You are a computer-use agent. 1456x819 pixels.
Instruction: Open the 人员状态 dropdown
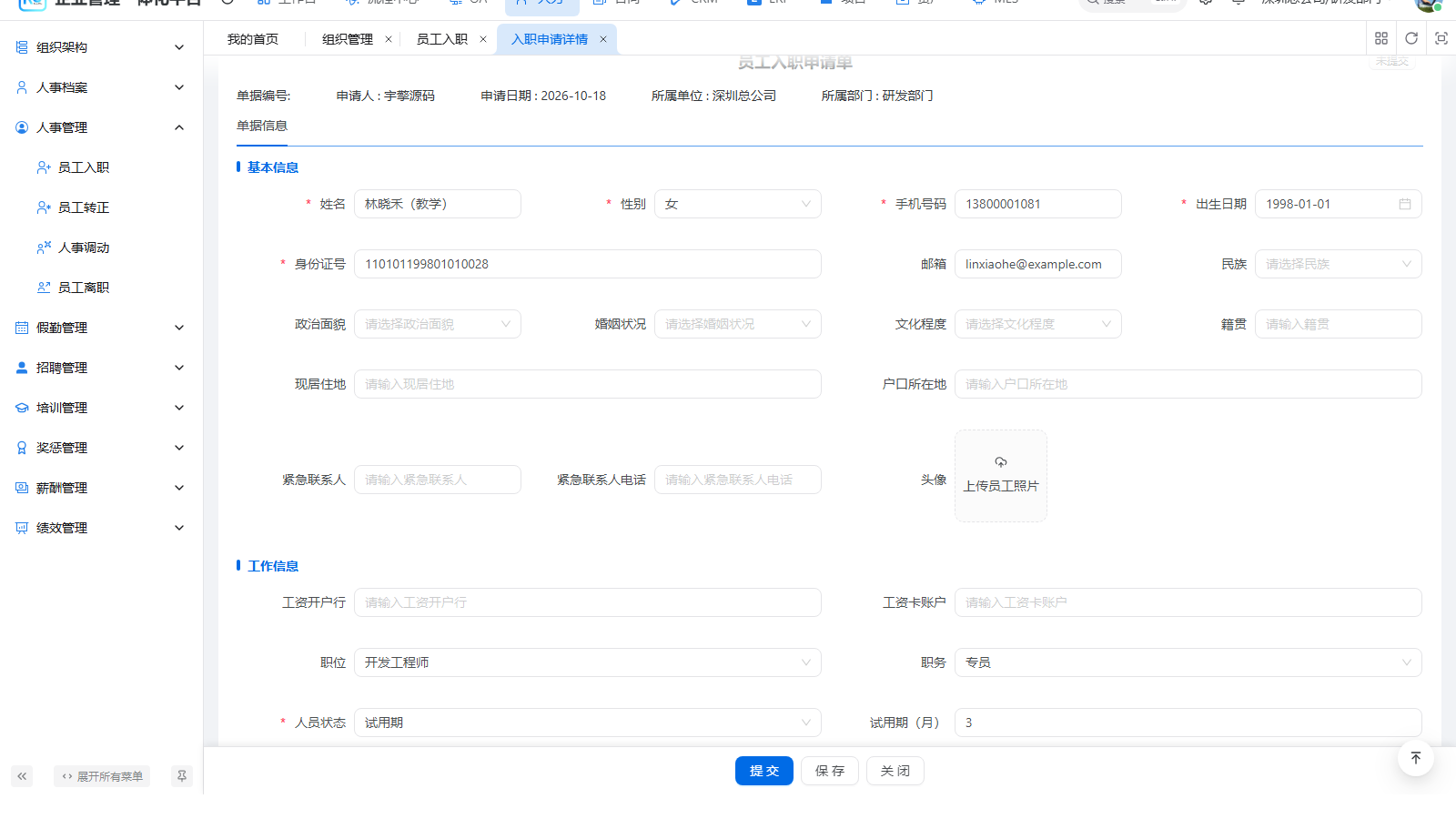tap(587, 723)
